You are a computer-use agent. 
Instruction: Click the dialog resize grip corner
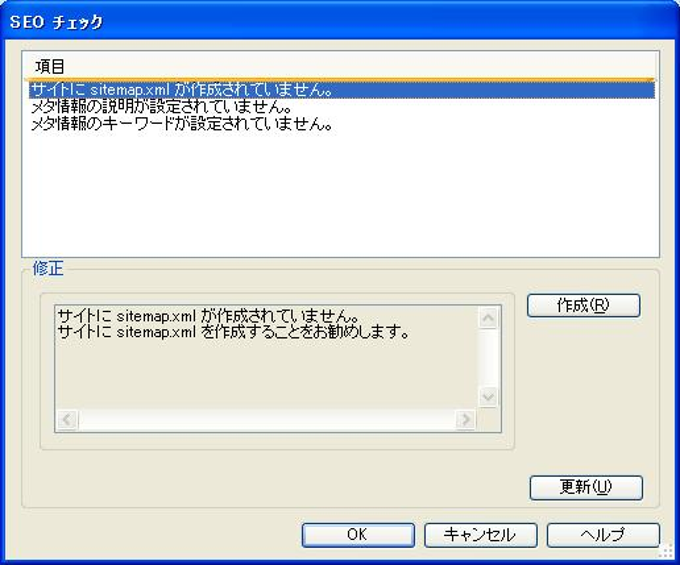[x=666, y=551]
